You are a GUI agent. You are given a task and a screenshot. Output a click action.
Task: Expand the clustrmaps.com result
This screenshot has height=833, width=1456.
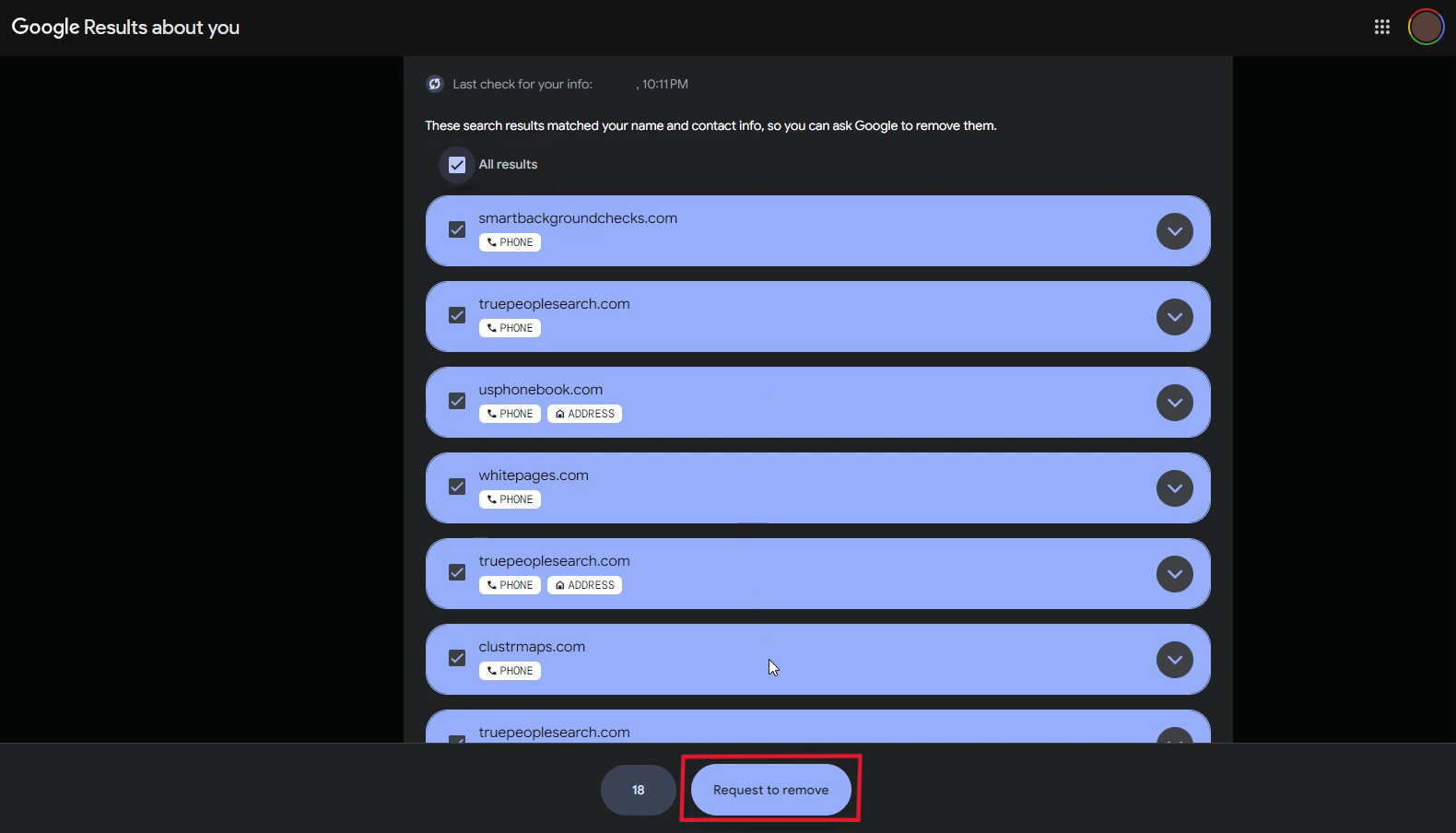1174,660
